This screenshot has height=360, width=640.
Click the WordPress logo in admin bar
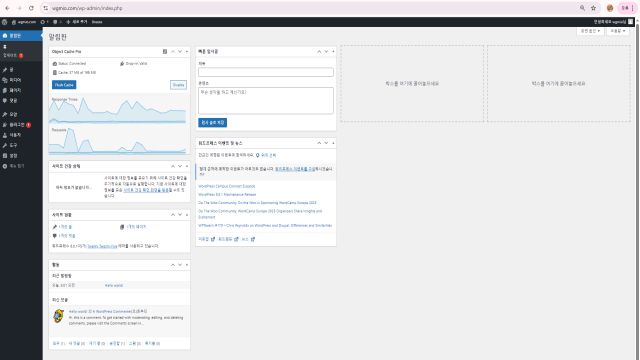(4, 22)
